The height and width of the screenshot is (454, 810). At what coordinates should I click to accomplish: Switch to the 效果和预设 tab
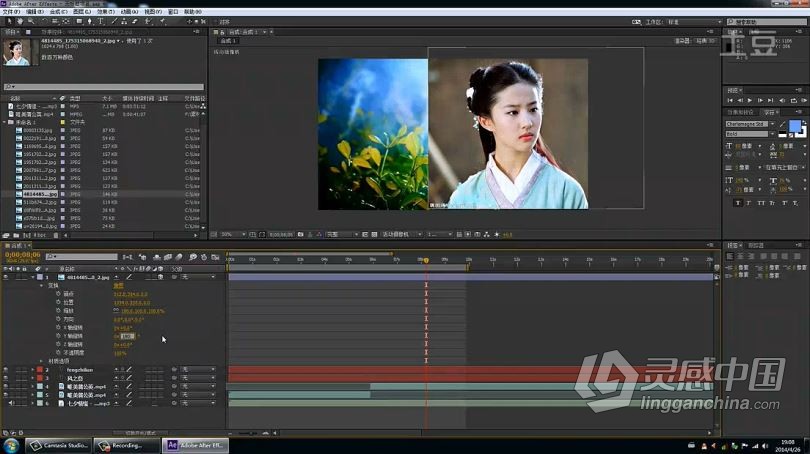[739, 112]
